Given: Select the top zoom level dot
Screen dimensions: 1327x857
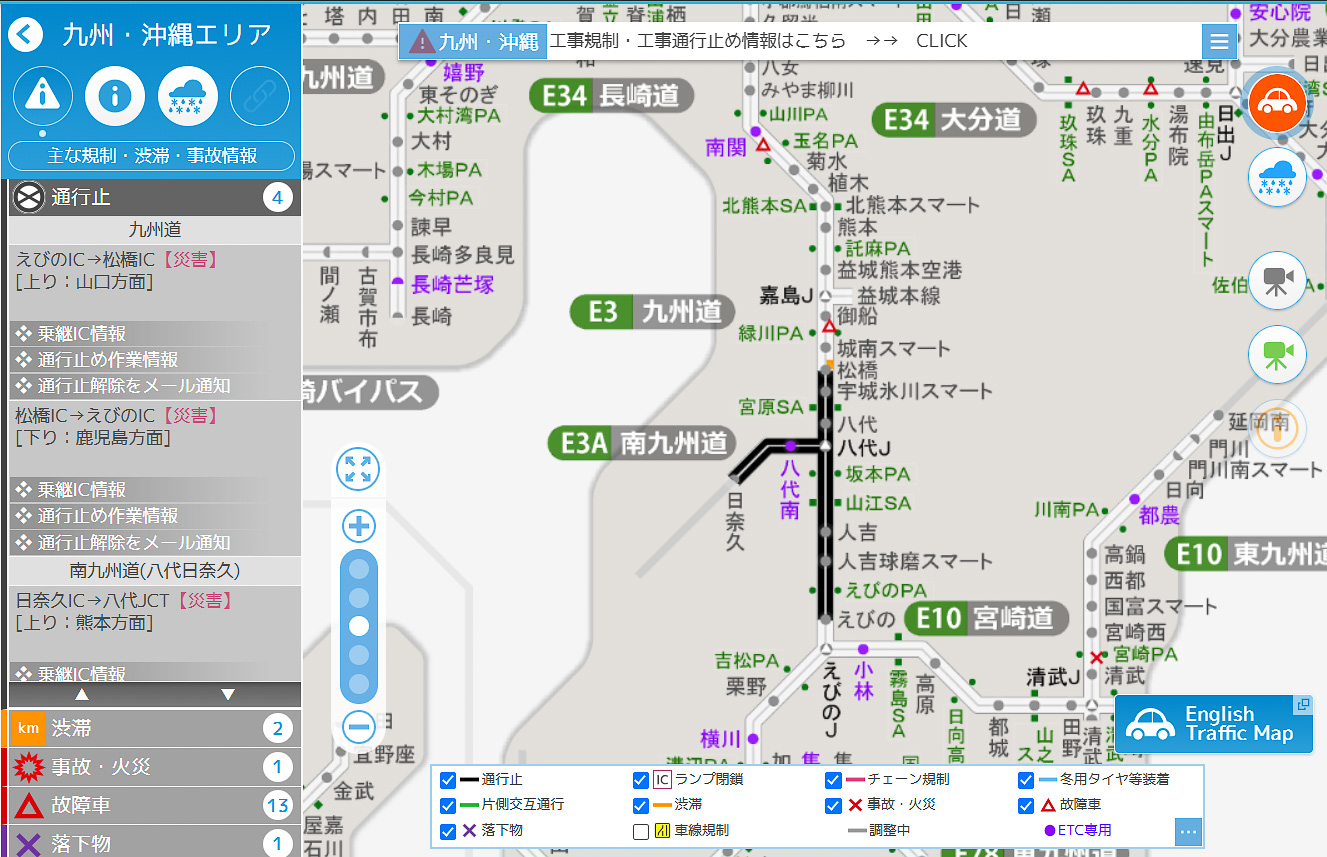Looking at the screenshot, I should [359, 569].
